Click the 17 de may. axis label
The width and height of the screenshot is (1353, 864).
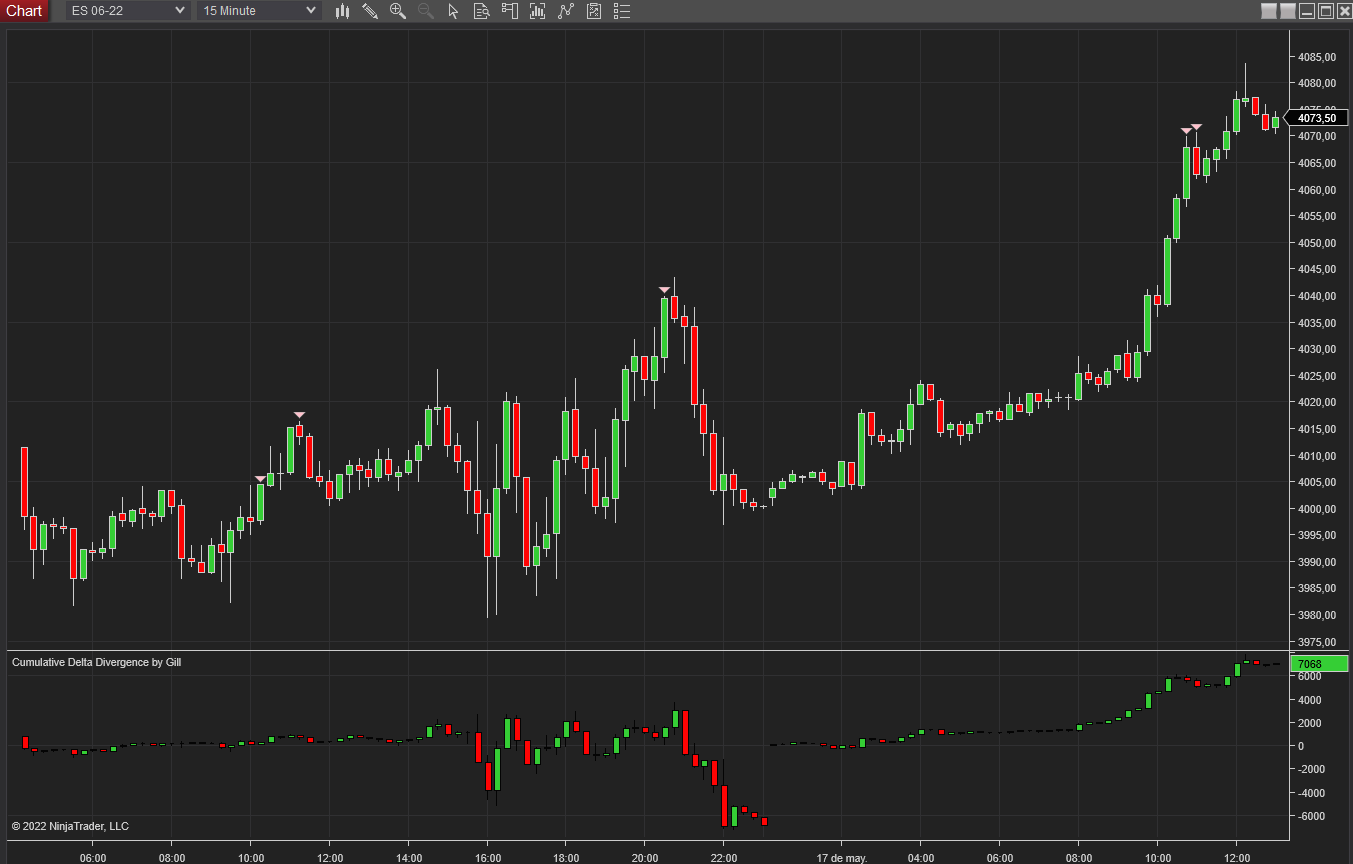click(x=843, y=857)
